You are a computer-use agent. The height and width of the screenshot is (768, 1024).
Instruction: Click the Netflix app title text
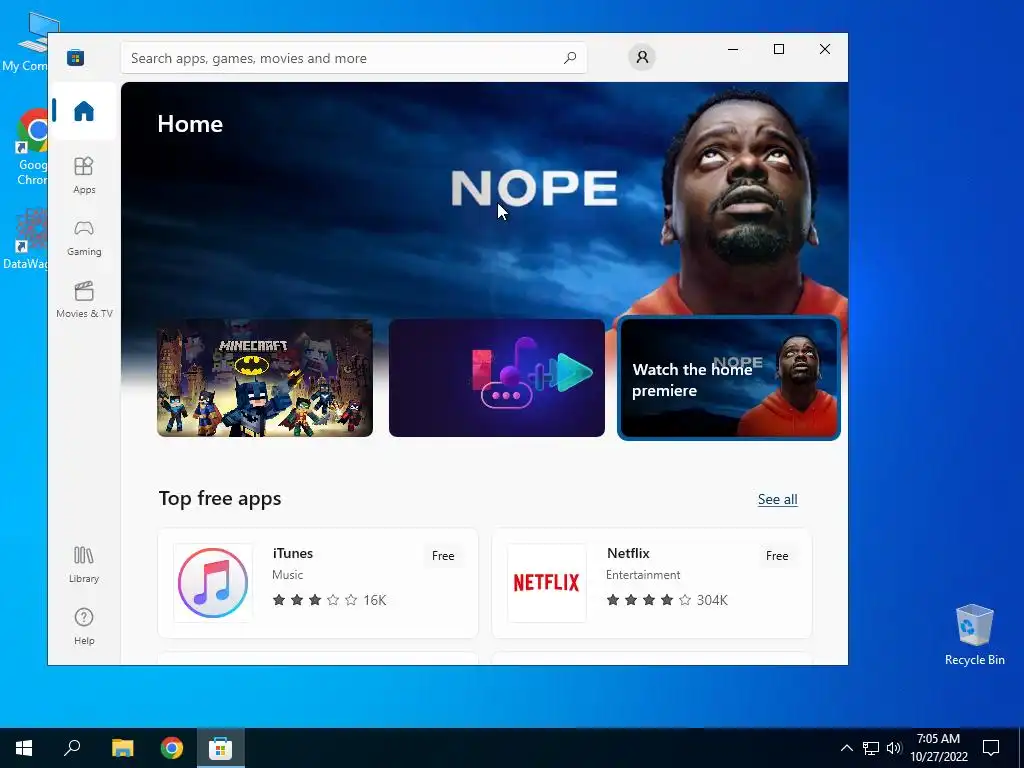click(x=628, y=553)
